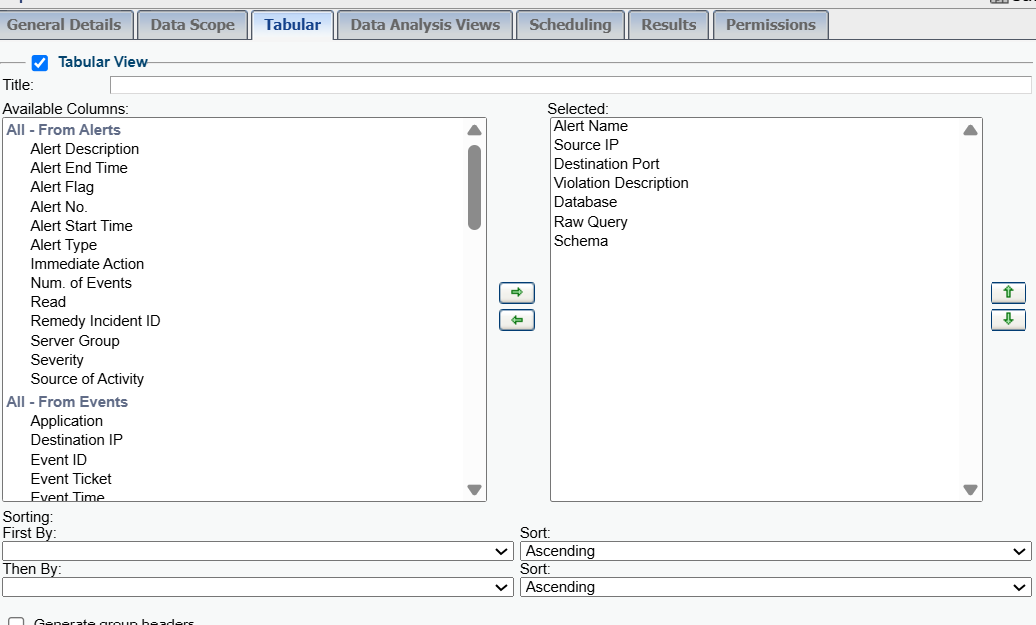The width and height of the screenshot is (1036, 625).
Task: Select 'Immediate Action' column
Action: point(87,264)
